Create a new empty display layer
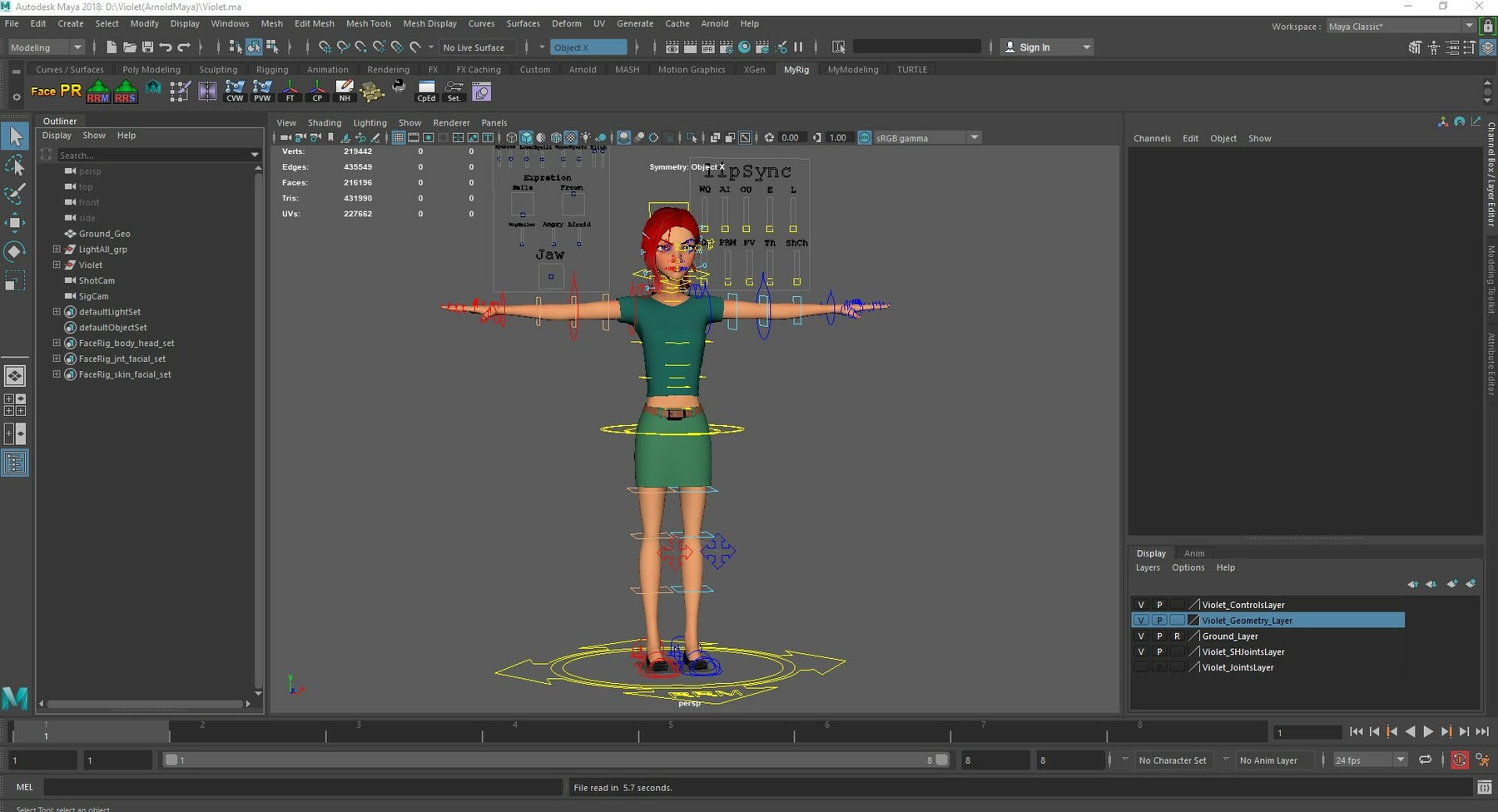 (x=1452, y=584)
